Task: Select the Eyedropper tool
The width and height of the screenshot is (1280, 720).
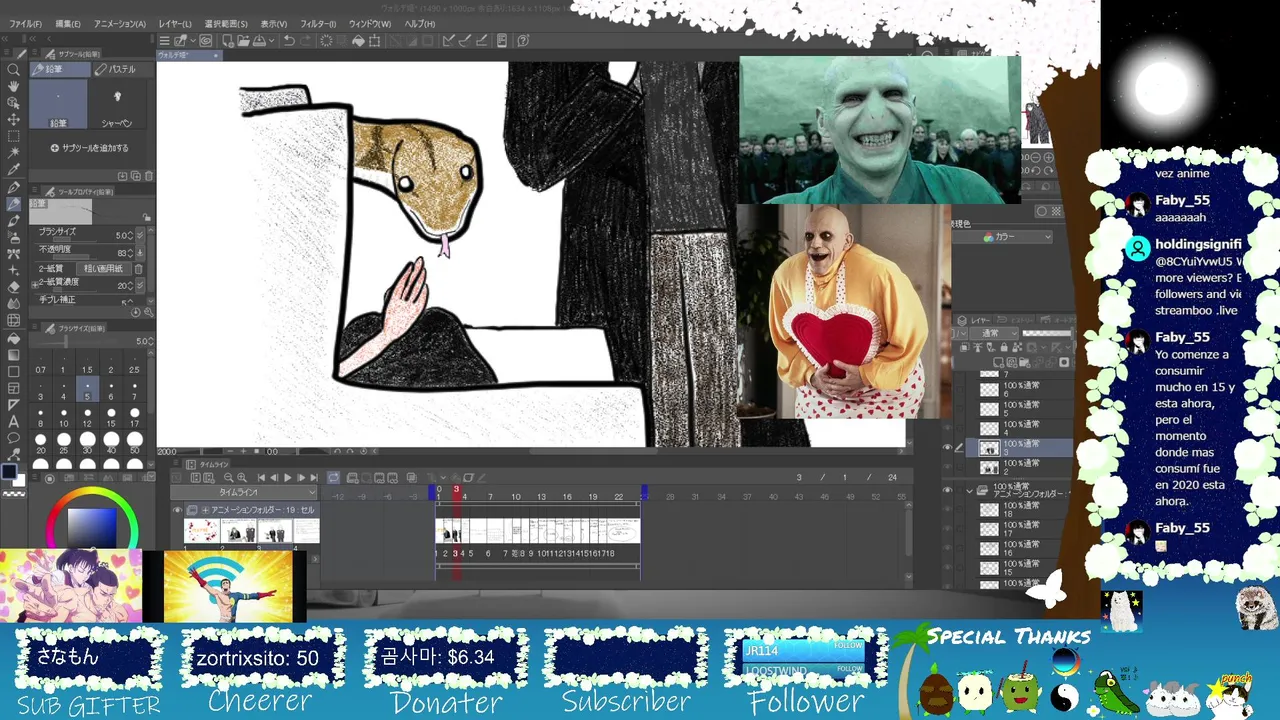Action: 14,170
